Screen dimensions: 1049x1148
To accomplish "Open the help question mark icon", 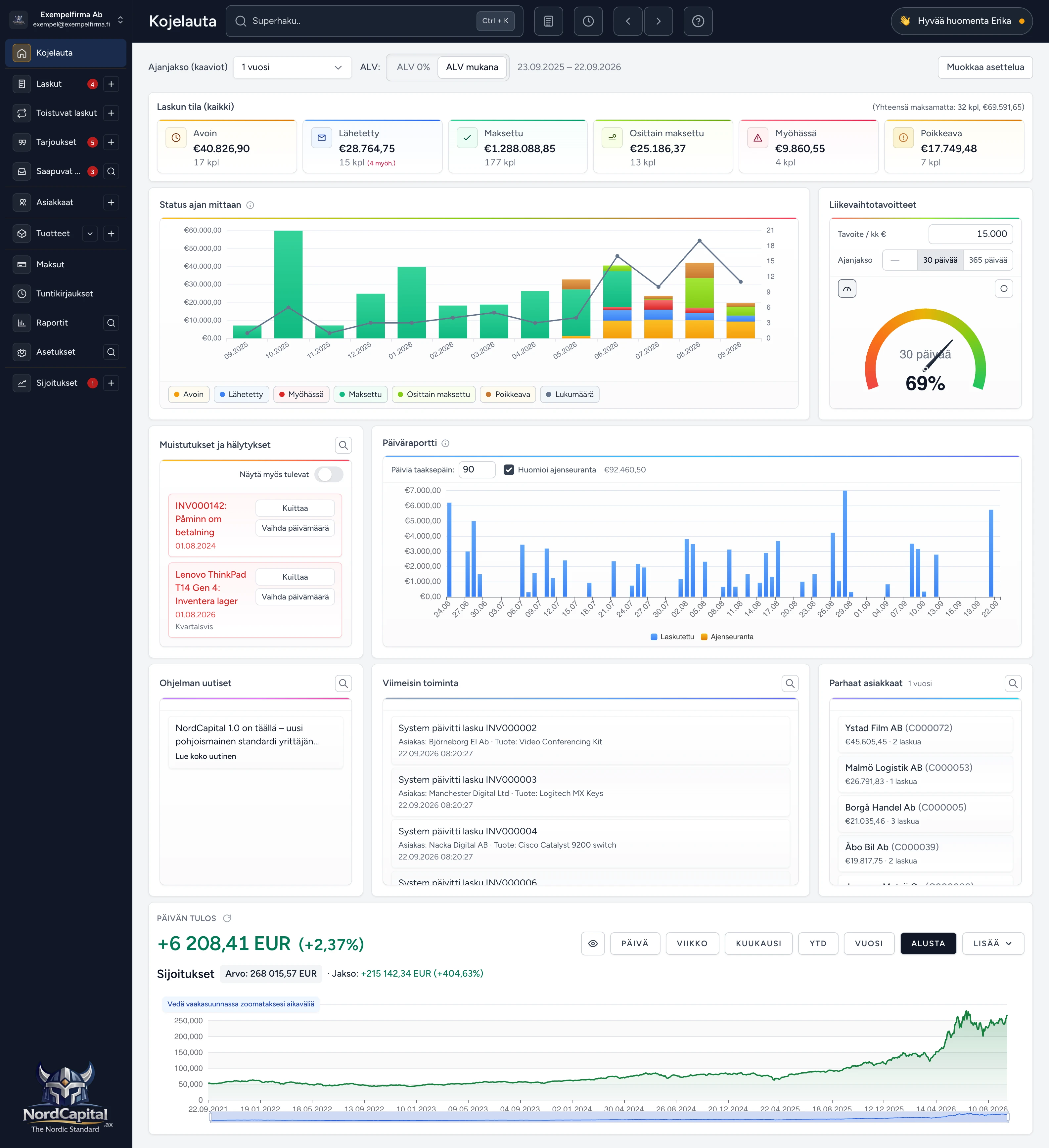I will click(x=698, y=21).
